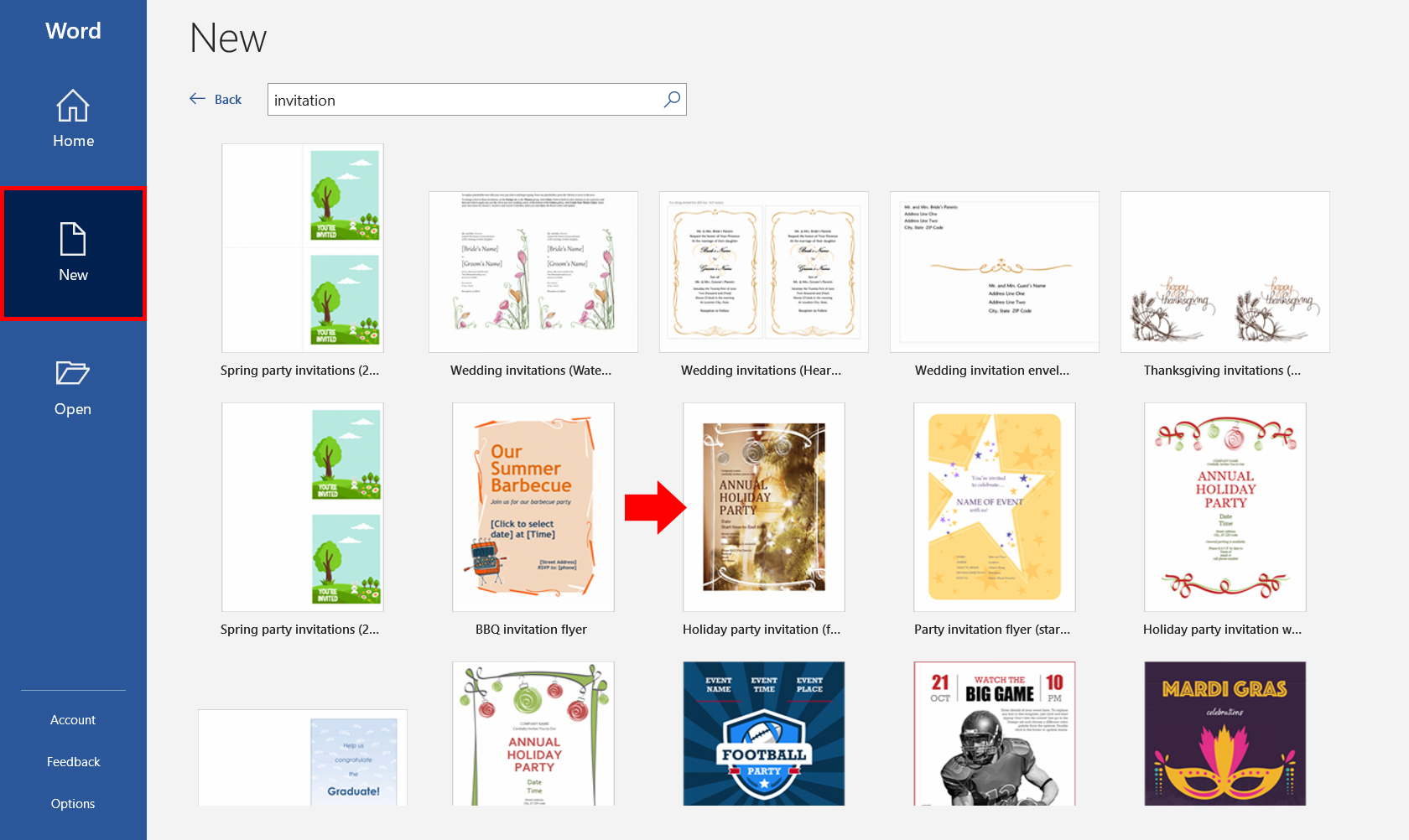The width and height of the screenshot is (1409, 840).
Task: Click the back arrow icon
Action: 196,98
